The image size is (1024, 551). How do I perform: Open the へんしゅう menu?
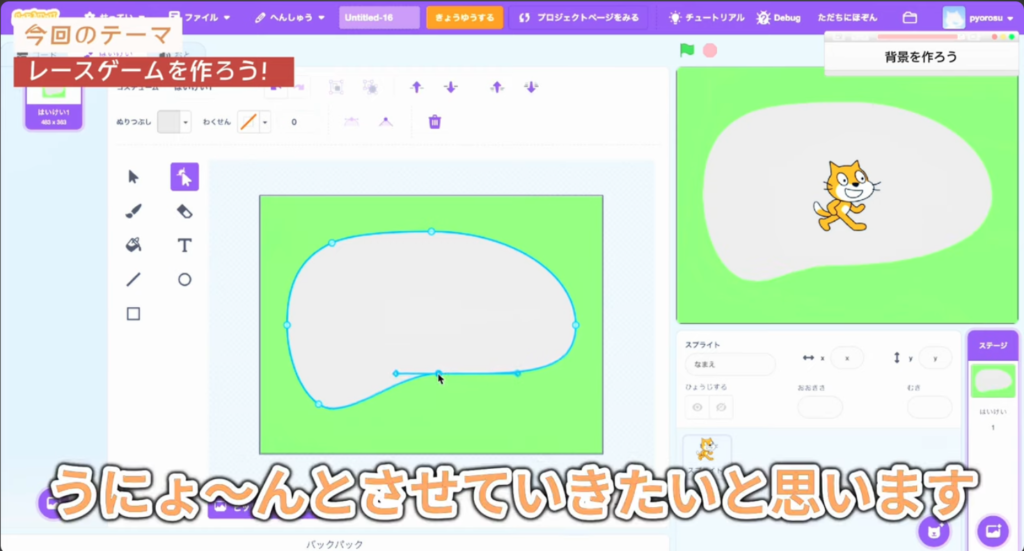(x=289, y=18)
